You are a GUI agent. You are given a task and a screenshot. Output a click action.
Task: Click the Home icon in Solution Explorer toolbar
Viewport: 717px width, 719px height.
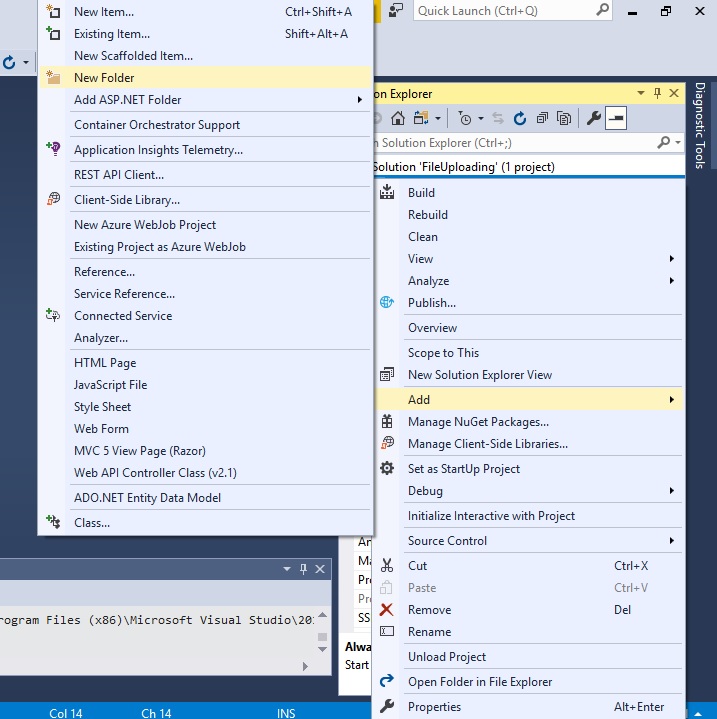[x=397, y=119]
